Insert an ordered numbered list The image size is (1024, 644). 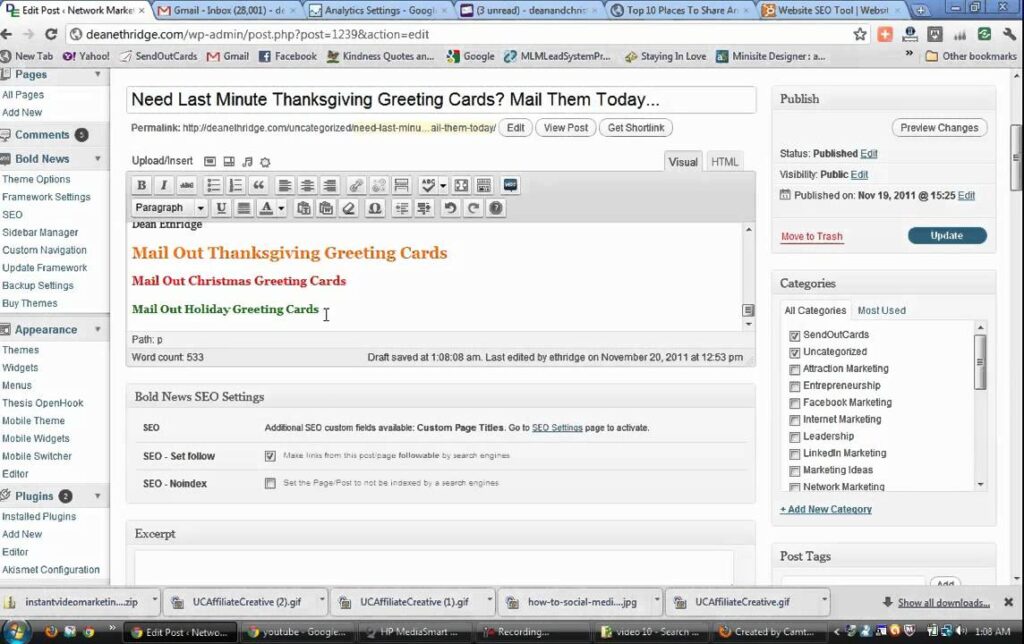coord(236,185)
